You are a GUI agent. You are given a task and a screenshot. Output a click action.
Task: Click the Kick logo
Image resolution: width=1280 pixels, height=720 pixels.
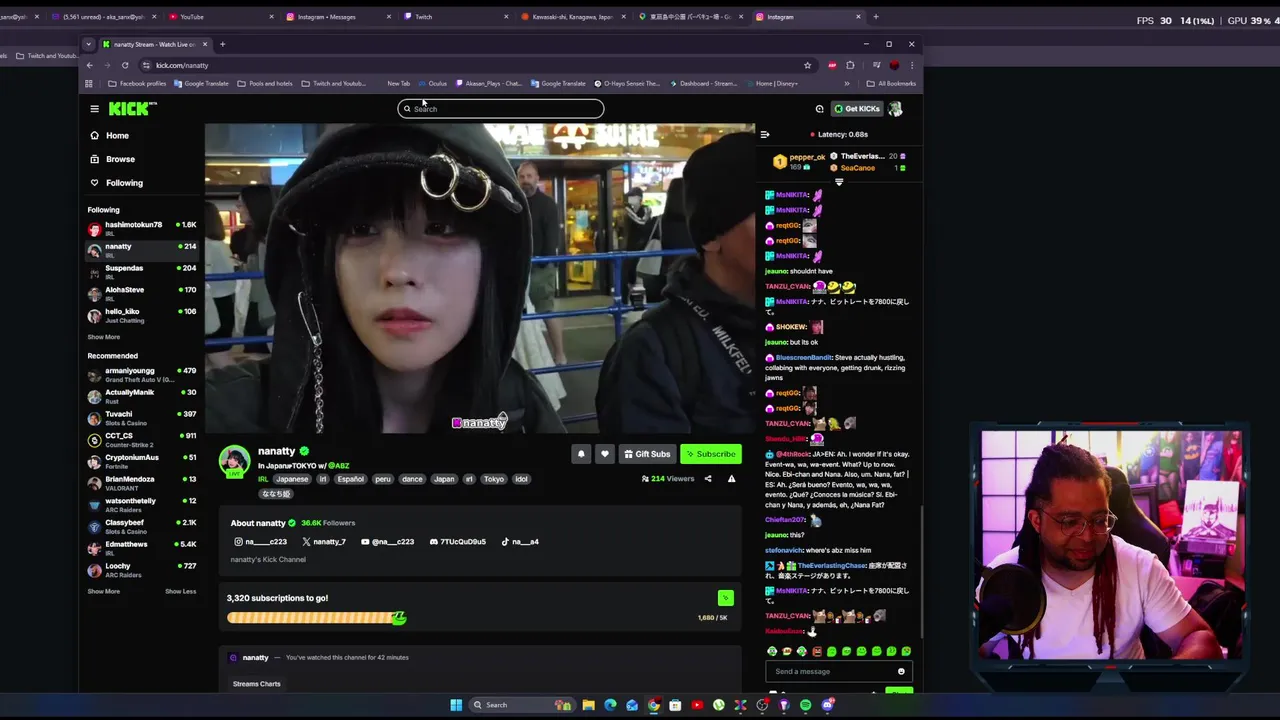tap(133, 108)
